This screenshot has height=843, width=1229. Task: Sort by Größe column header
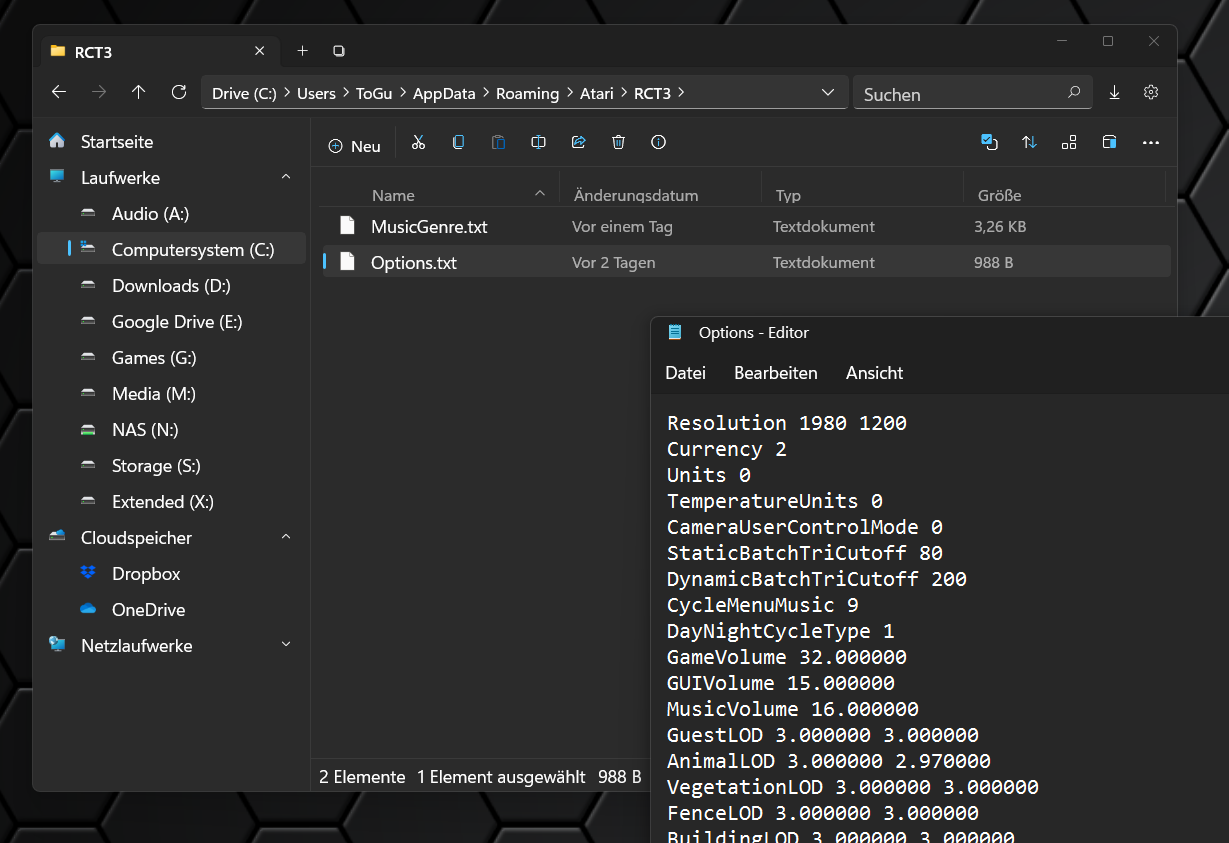tap(1000, 196)
